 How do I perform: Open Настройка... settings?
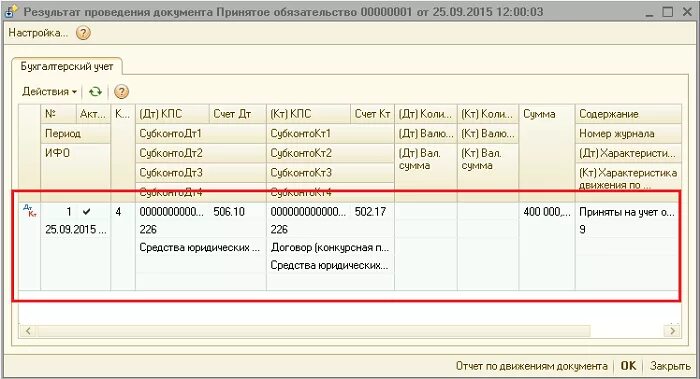coord(38,33)
